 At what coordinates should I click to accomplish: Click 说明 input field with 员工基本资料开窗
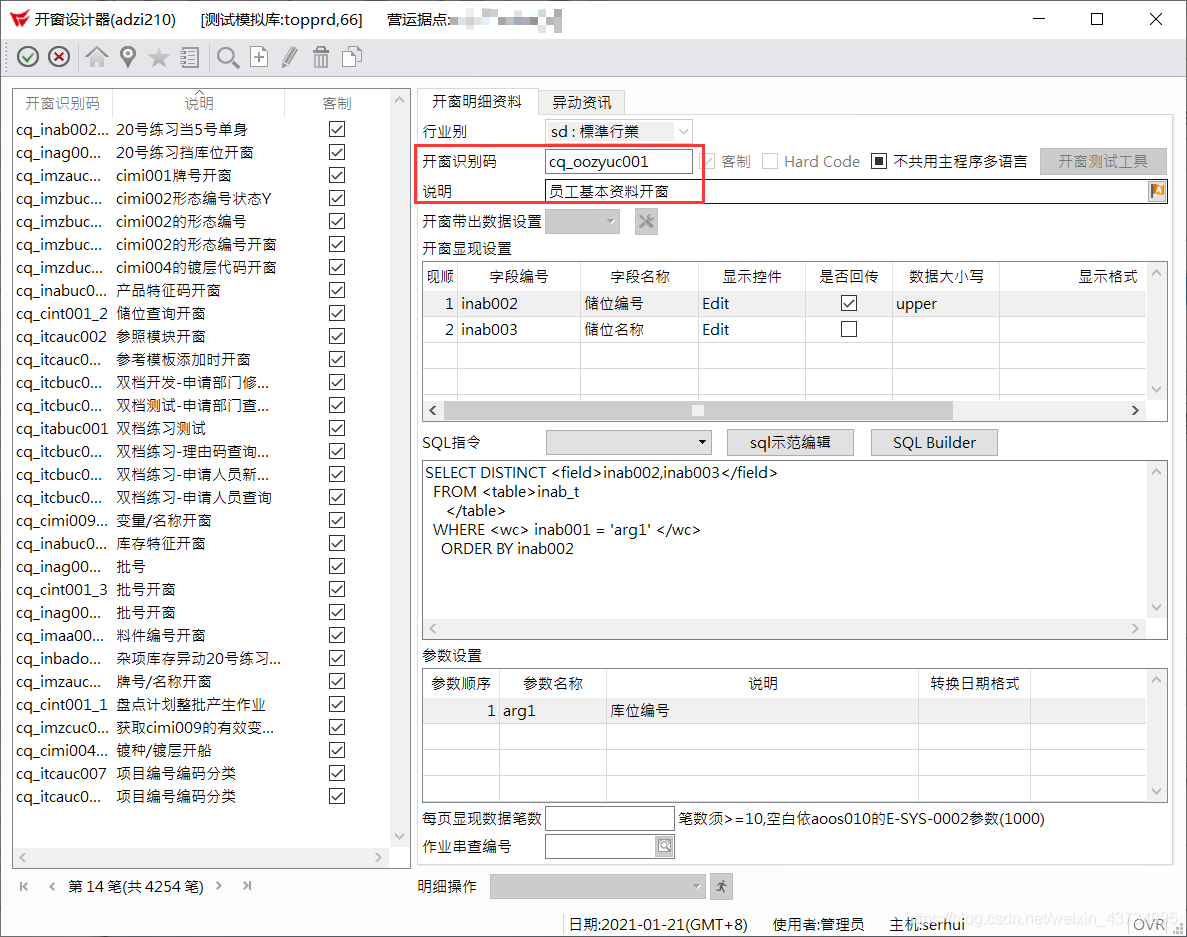[x=846, y=191]
